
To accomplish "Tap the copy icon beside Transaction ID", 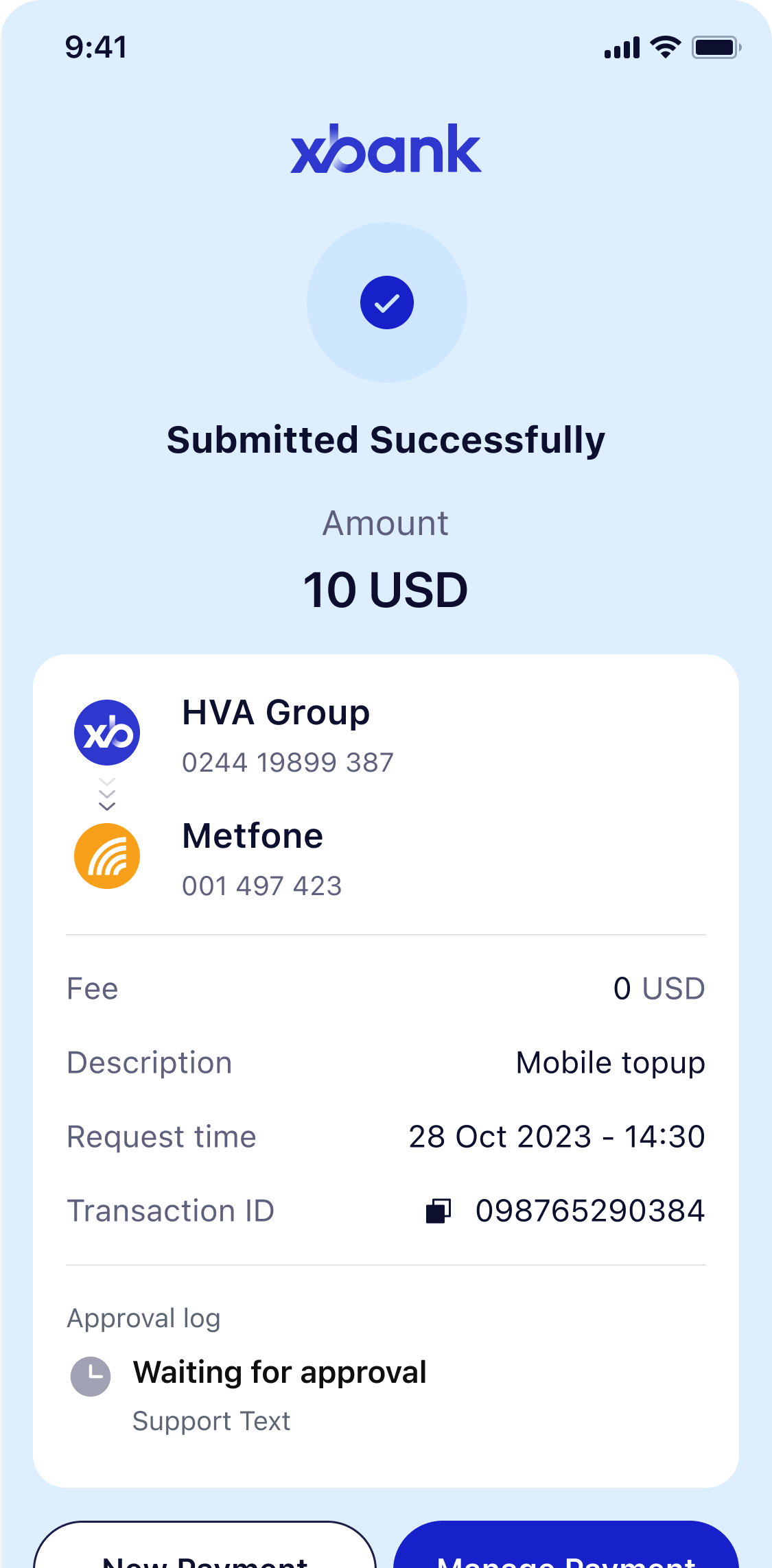I will coord(438,1211).
